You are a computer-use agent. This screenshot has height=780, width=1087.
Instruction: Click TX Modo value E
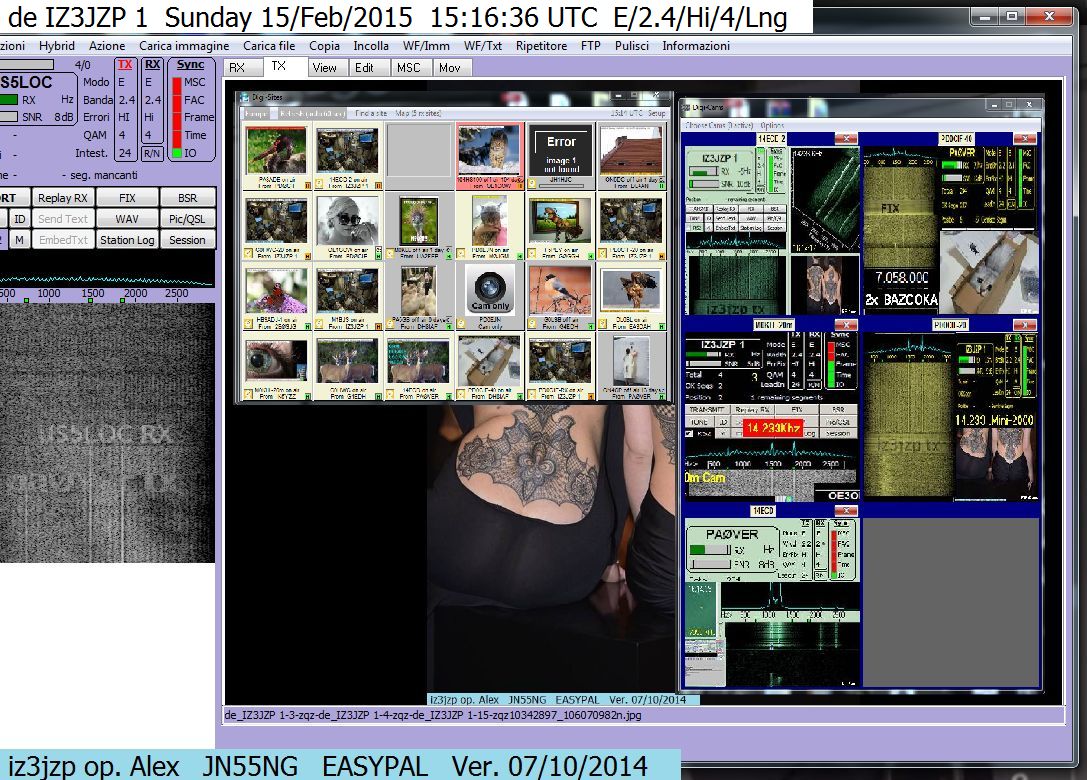pyautogui.click(x=122, y=83)
